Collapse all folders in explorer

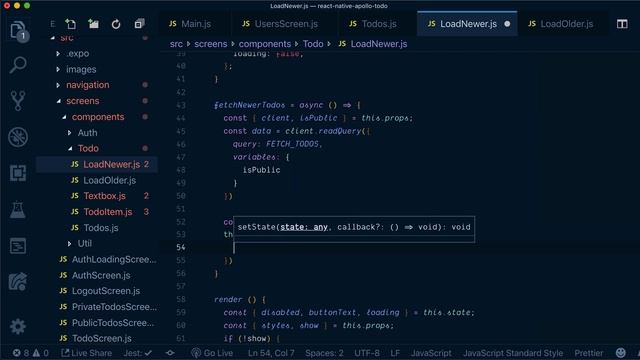139,24
